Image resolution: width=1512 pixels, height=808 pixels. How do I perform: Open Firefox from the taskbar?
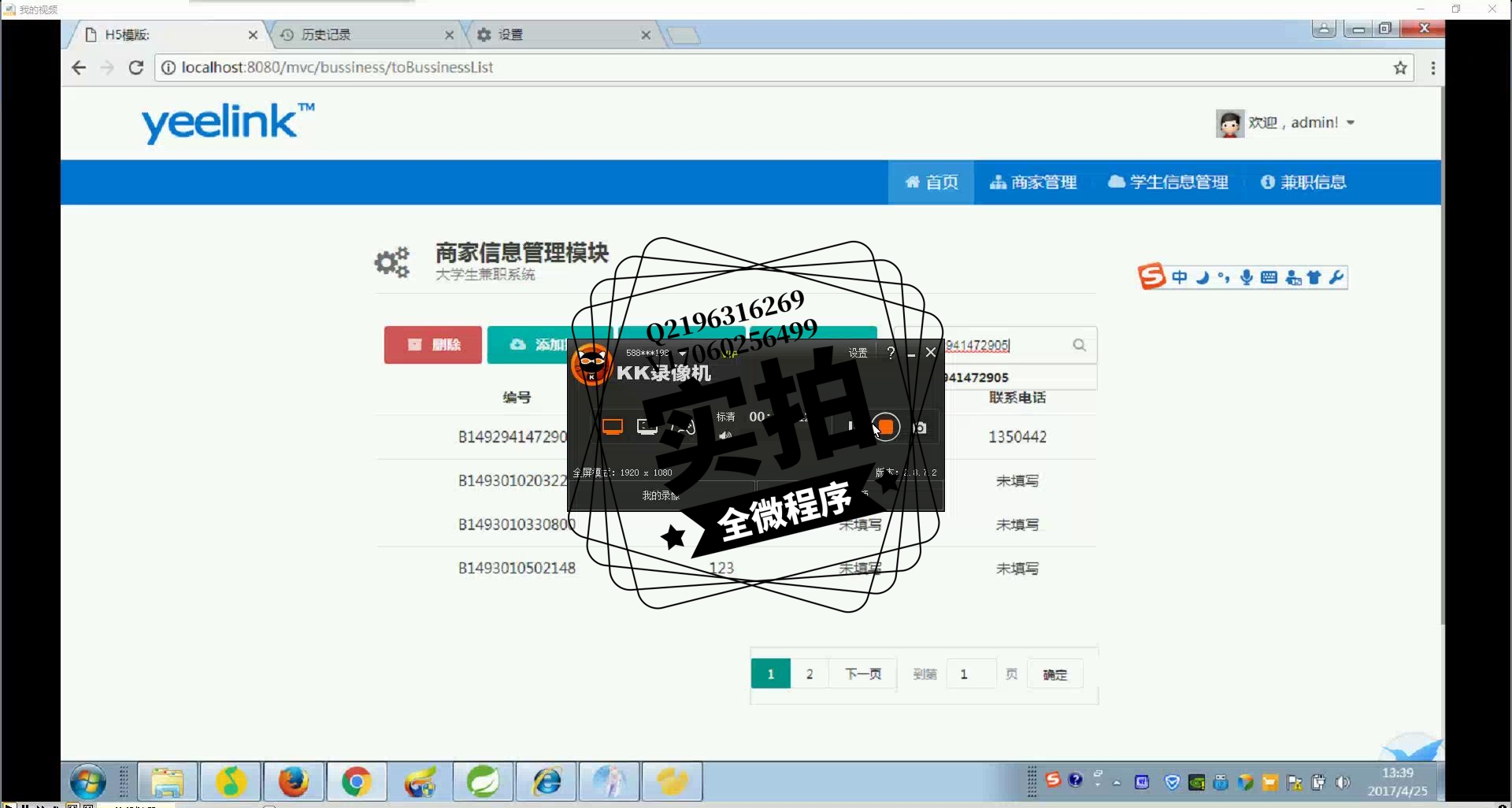(294, 782)
